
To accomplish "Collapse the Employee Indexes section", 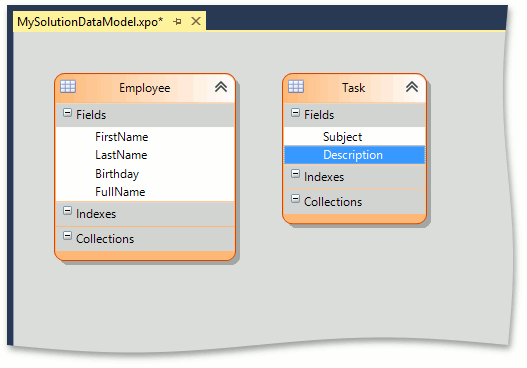I will click(67, 211).
